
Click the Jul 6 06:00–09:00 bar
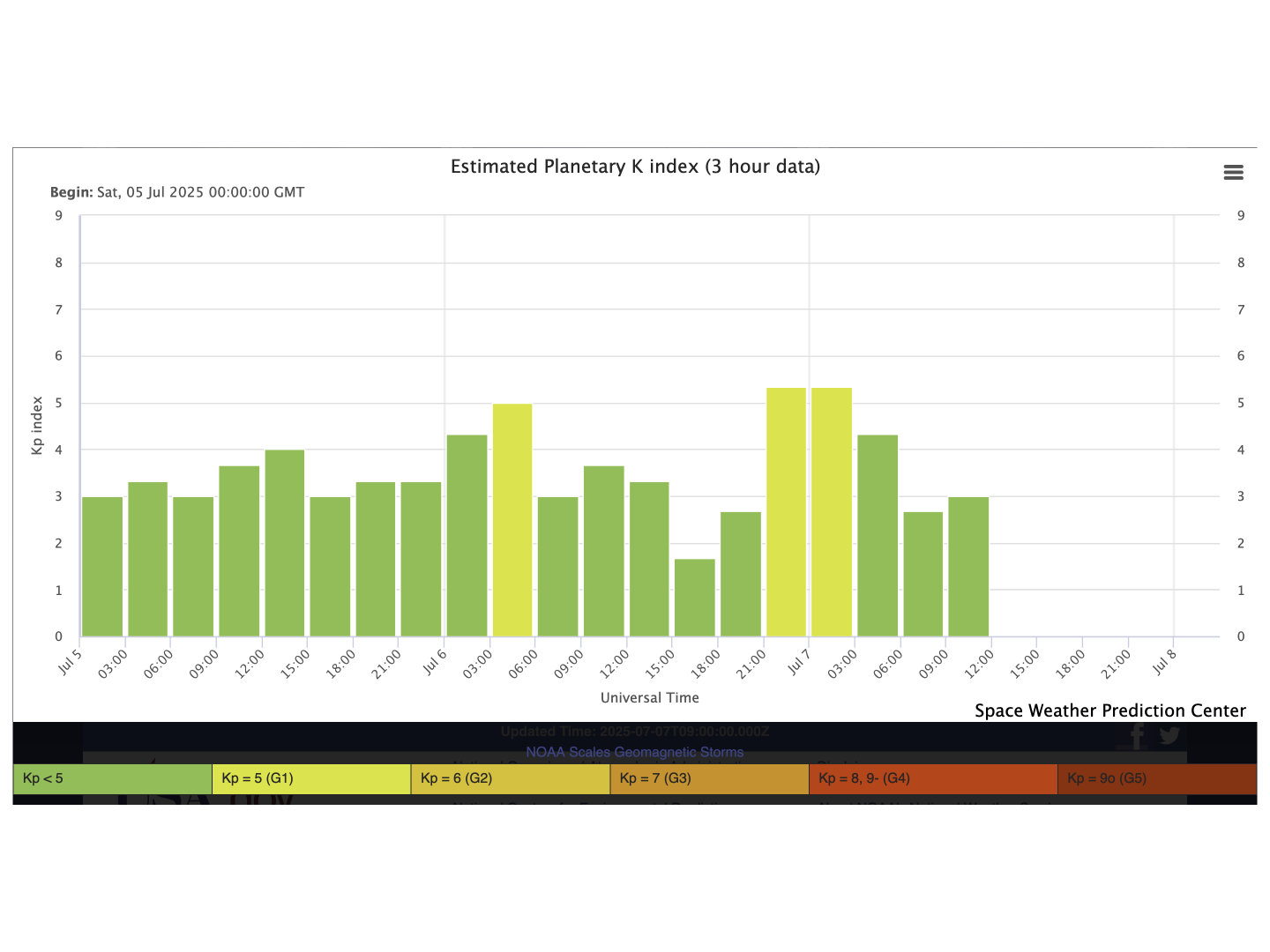(x=558, y=567)
